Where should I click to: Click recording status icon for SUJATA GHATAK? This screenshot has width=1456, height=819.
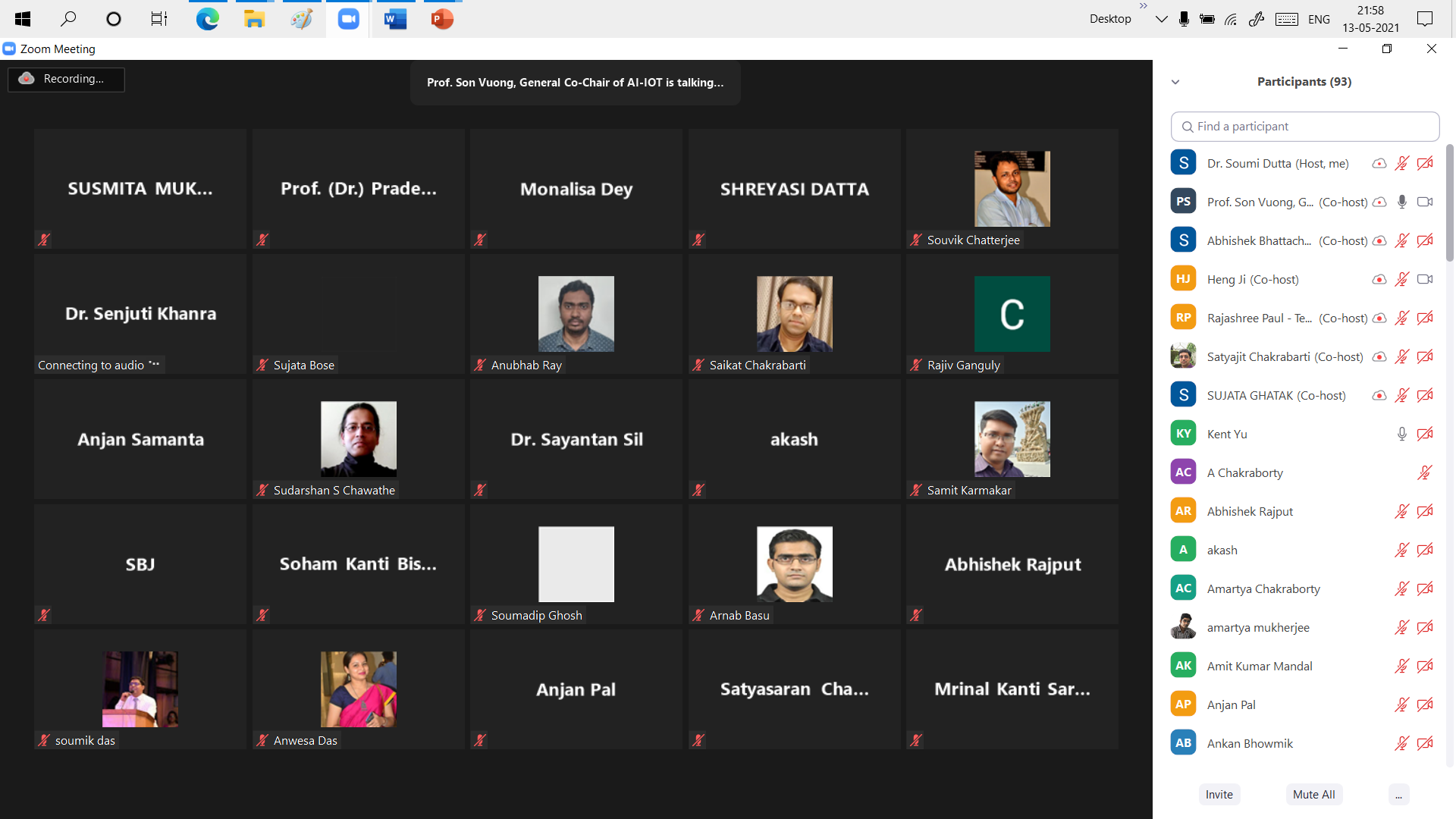[x=1379, y=395]
